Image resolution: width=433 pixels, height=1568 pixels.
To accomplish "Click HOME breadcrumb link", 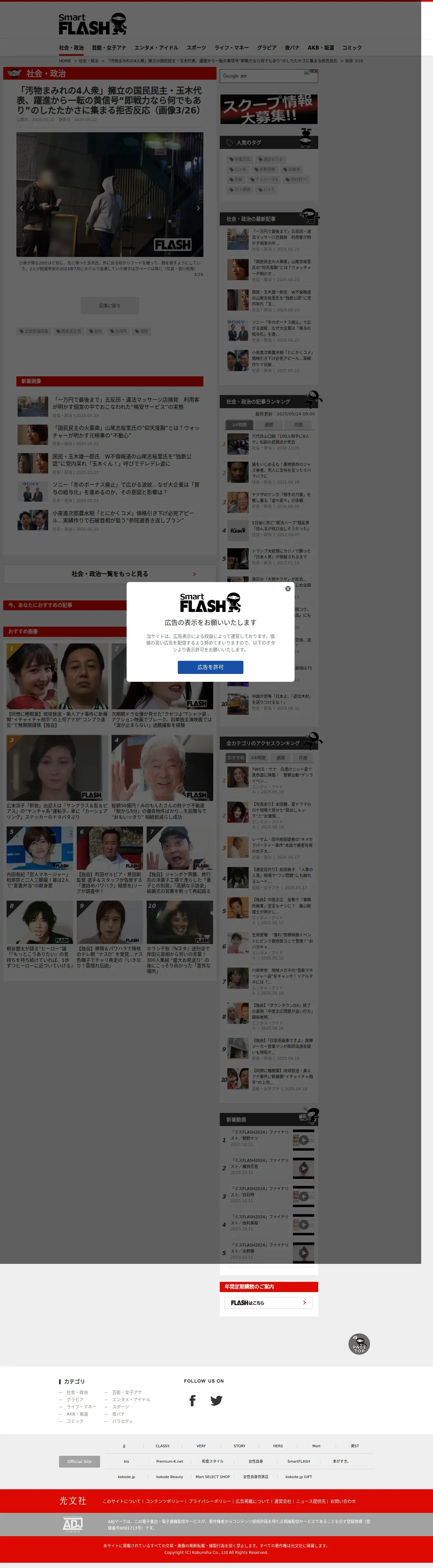I will 65,61.
